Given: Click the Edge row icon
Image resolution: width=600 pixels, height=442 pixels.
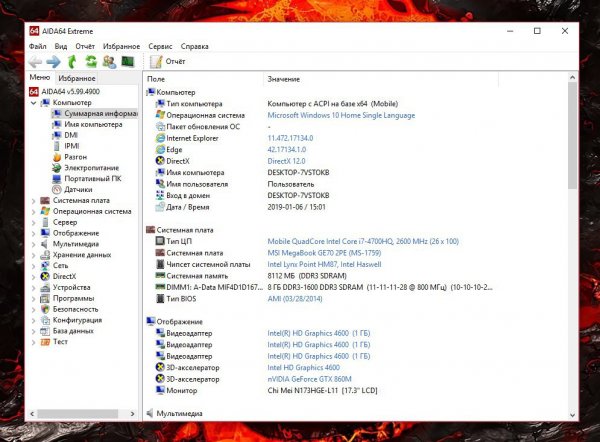Looking at the screenshot, I should pyautogui.click(x=160, y=150).
